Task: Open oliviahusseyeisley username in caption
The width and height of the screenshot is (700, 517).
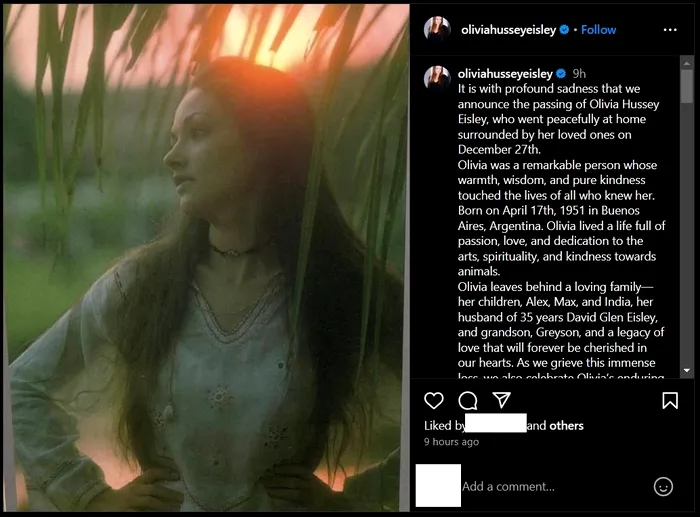Action: (504, 74)
